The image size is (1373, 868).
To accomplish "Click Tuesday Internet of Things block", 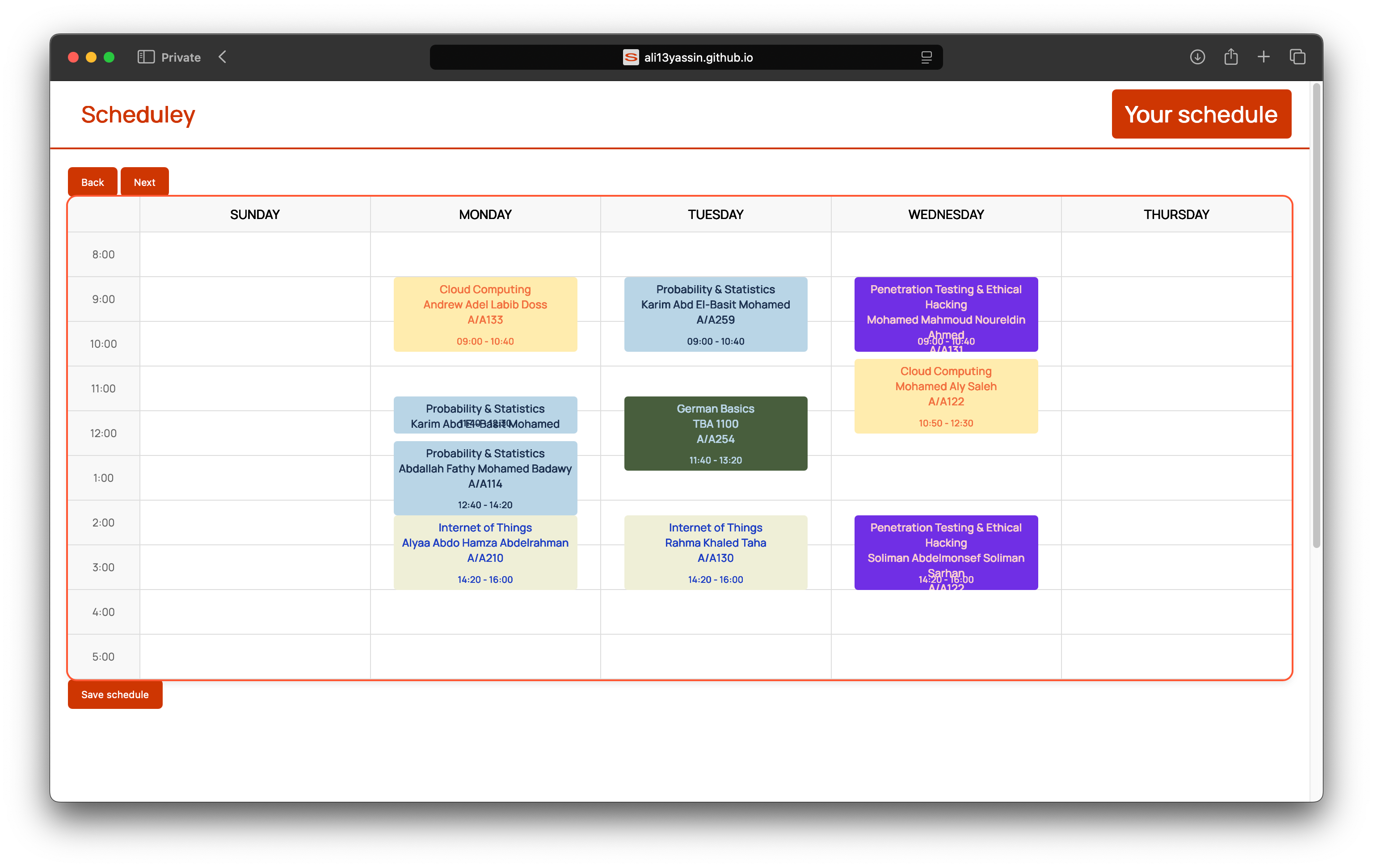I will [x=715, y=552].
